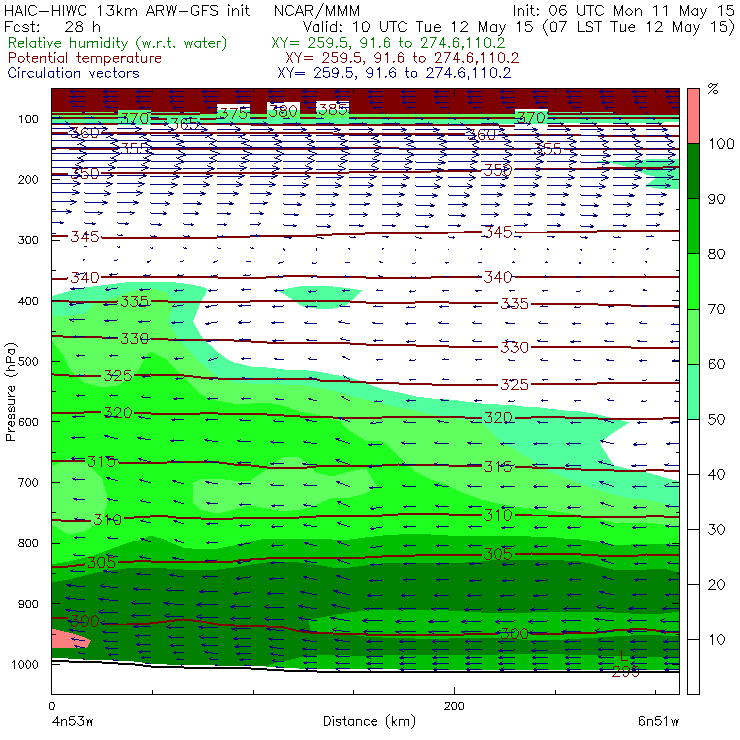This screenshot has height=740, width=740.
Task: Click the '200' distance axis tick label
Action: 454,706
